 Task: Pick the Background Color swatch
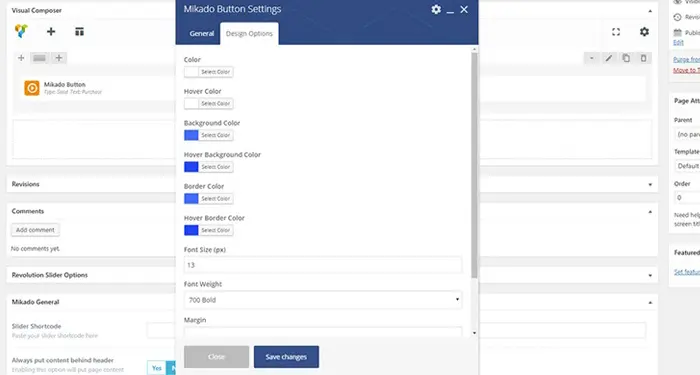[191, 135]
